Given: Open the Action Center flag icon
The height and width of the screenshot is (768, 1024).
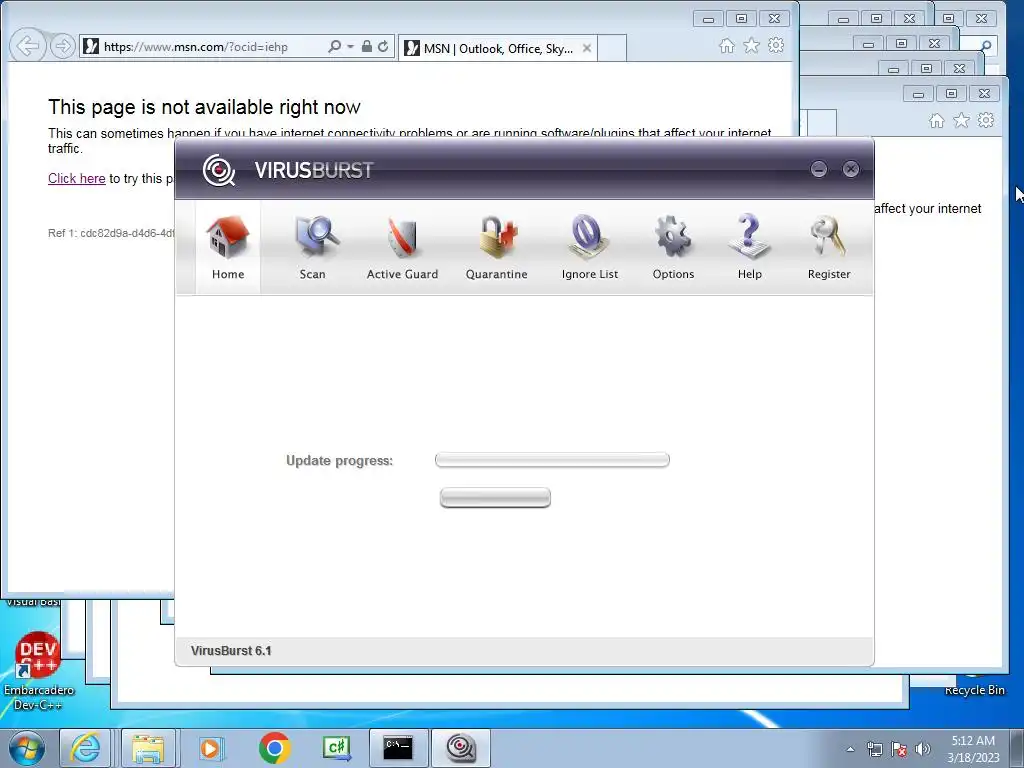Looking at the screenshot, I should (899, 749).
